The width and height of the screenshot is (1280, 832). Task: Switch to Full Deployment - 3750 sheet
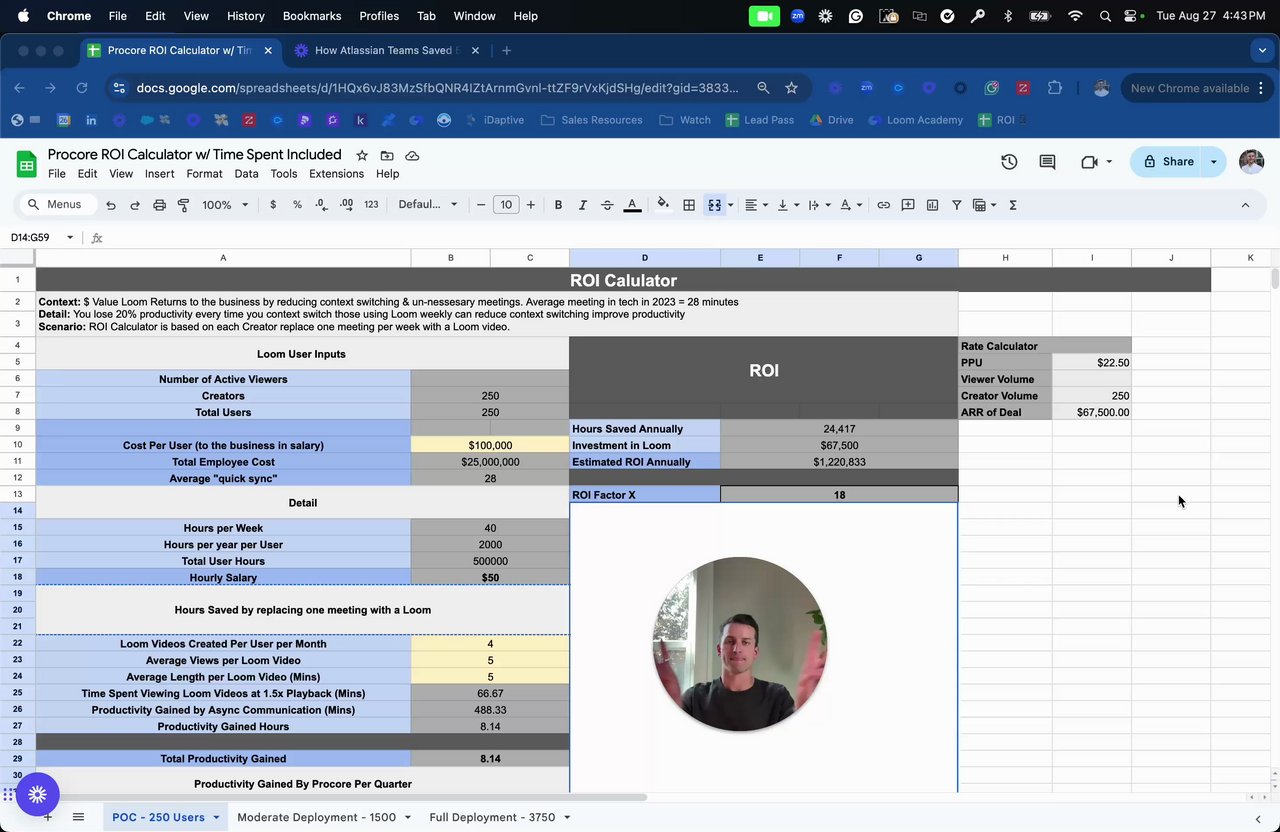pyautogui.click(x=492, y=817)
